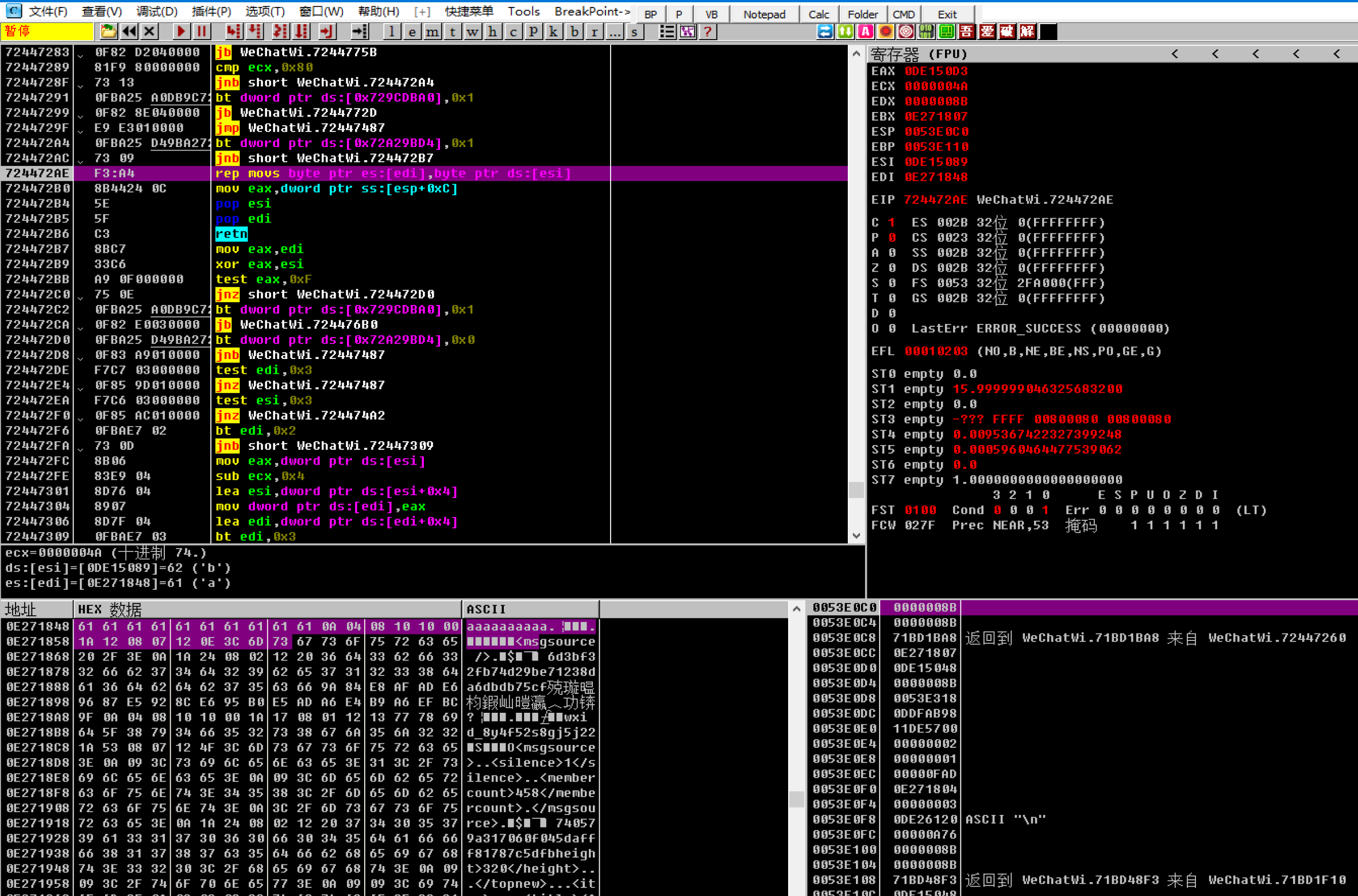This screenshot has width=1358, height=896.
Task: Show Executable modules with the 'e' button
Action: click(x=412, y=32)
